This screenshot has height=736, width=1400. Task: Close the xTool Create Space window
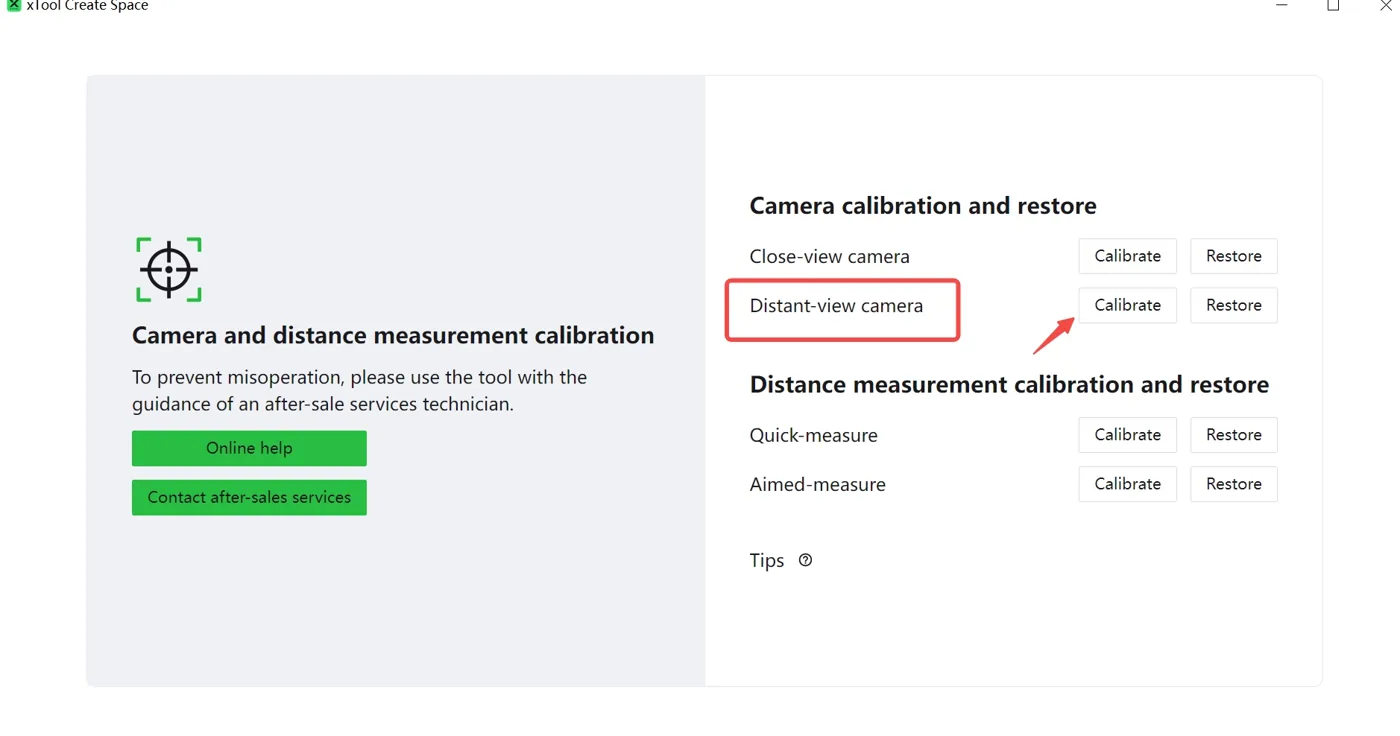(x=1386, y=5)
